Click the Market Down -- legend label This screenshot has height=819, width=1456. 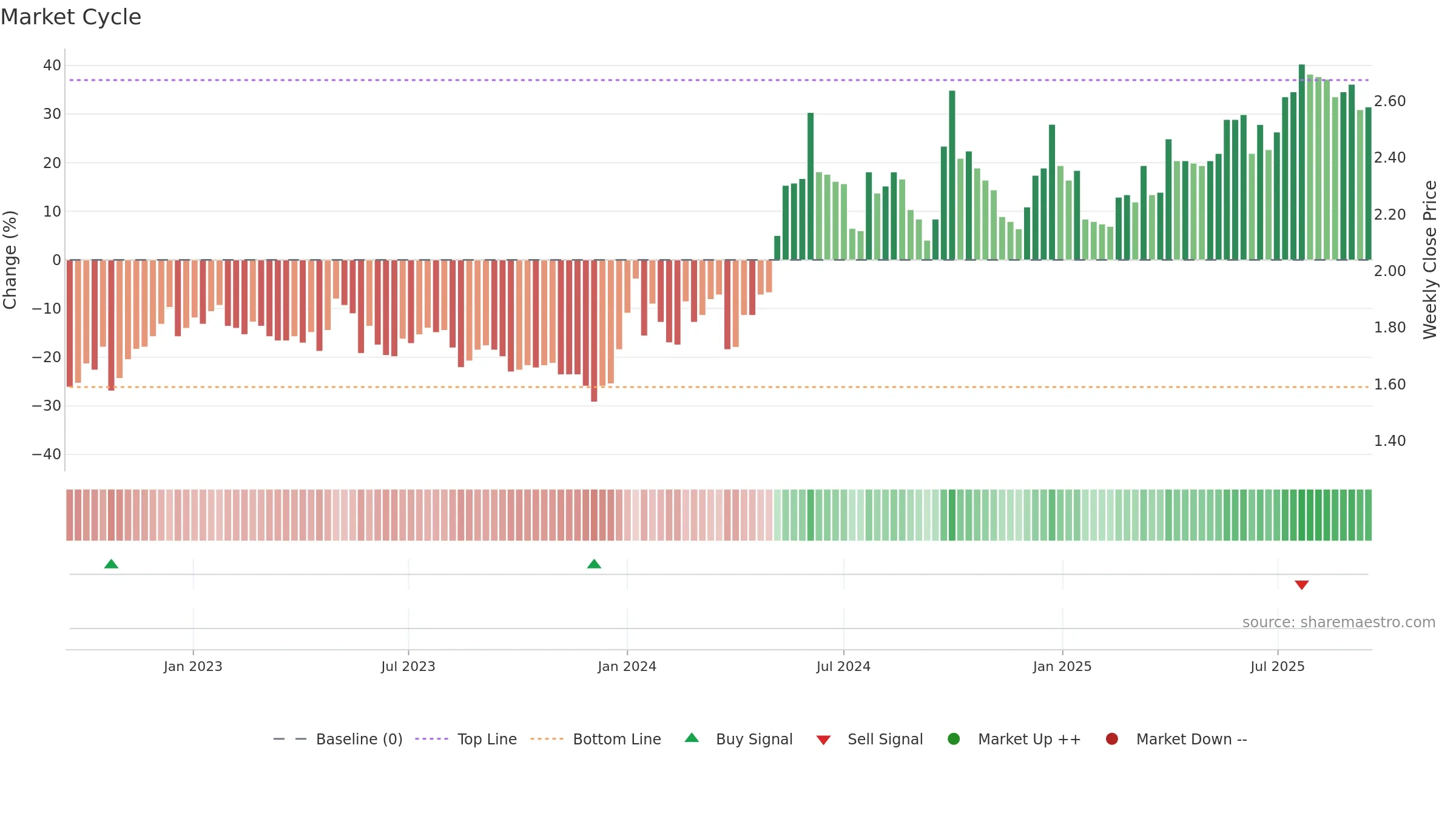[x=1191, y=739]
